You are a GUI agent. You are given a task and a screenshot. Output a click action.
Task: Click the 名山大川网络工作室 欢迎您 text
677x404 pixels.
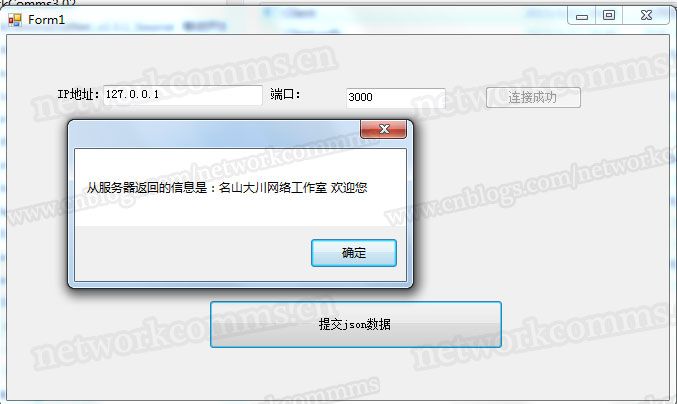(293, 188)
